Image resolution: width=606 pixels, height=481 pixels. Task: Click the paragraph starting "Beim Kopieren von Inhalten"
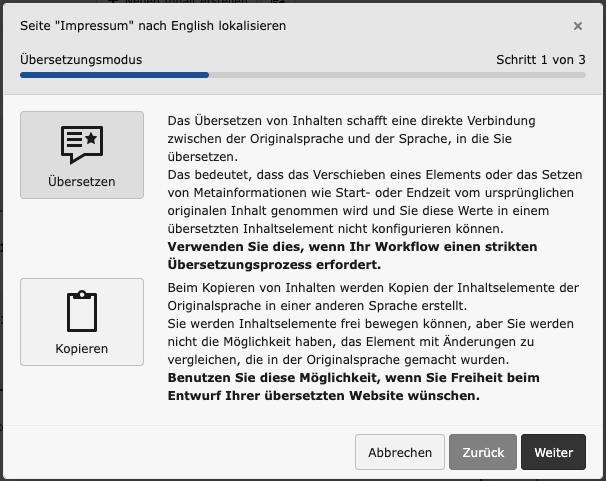[x=372, y=296]
